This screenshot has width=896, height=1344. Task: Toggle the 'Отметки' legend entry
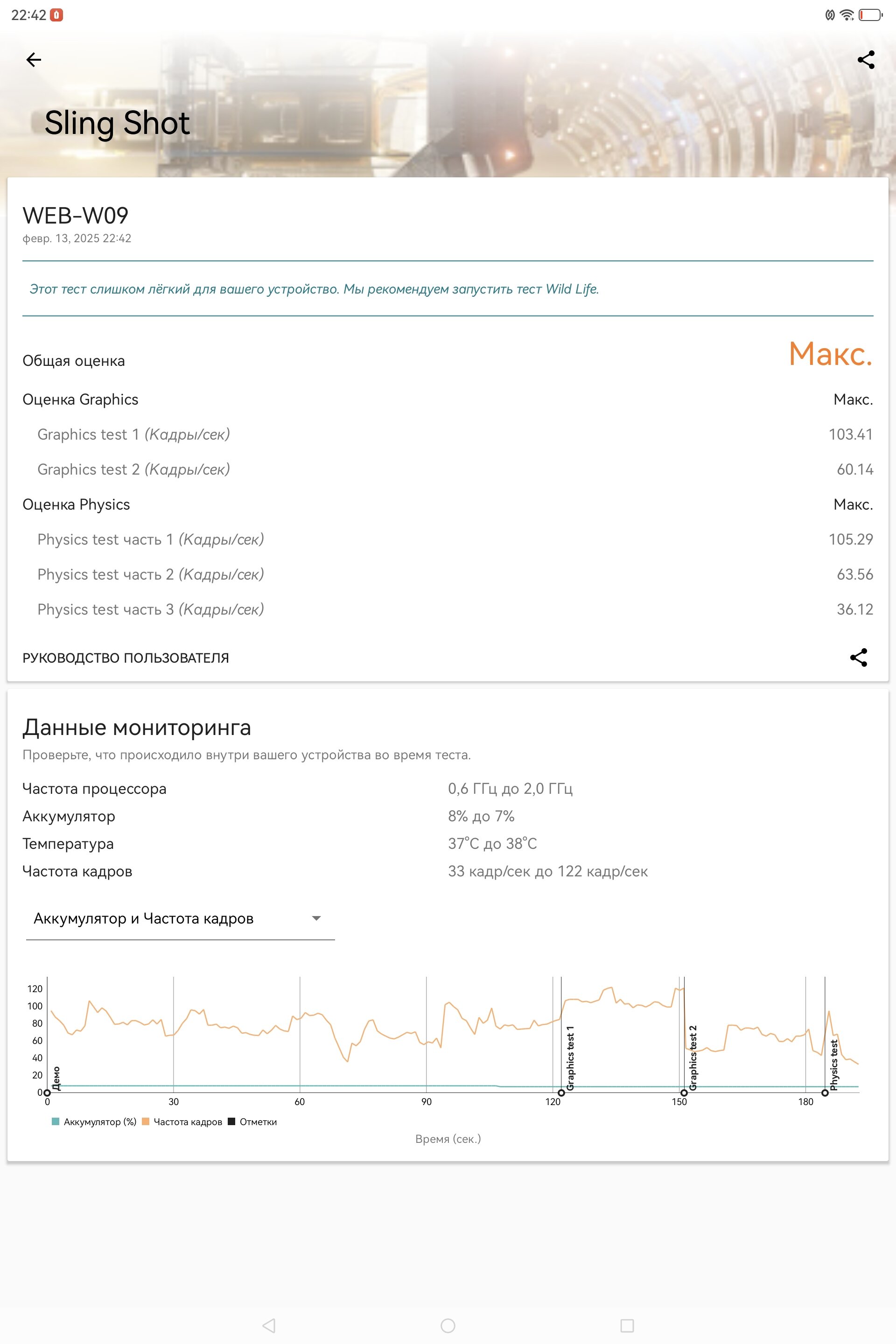pos(252,1122)
